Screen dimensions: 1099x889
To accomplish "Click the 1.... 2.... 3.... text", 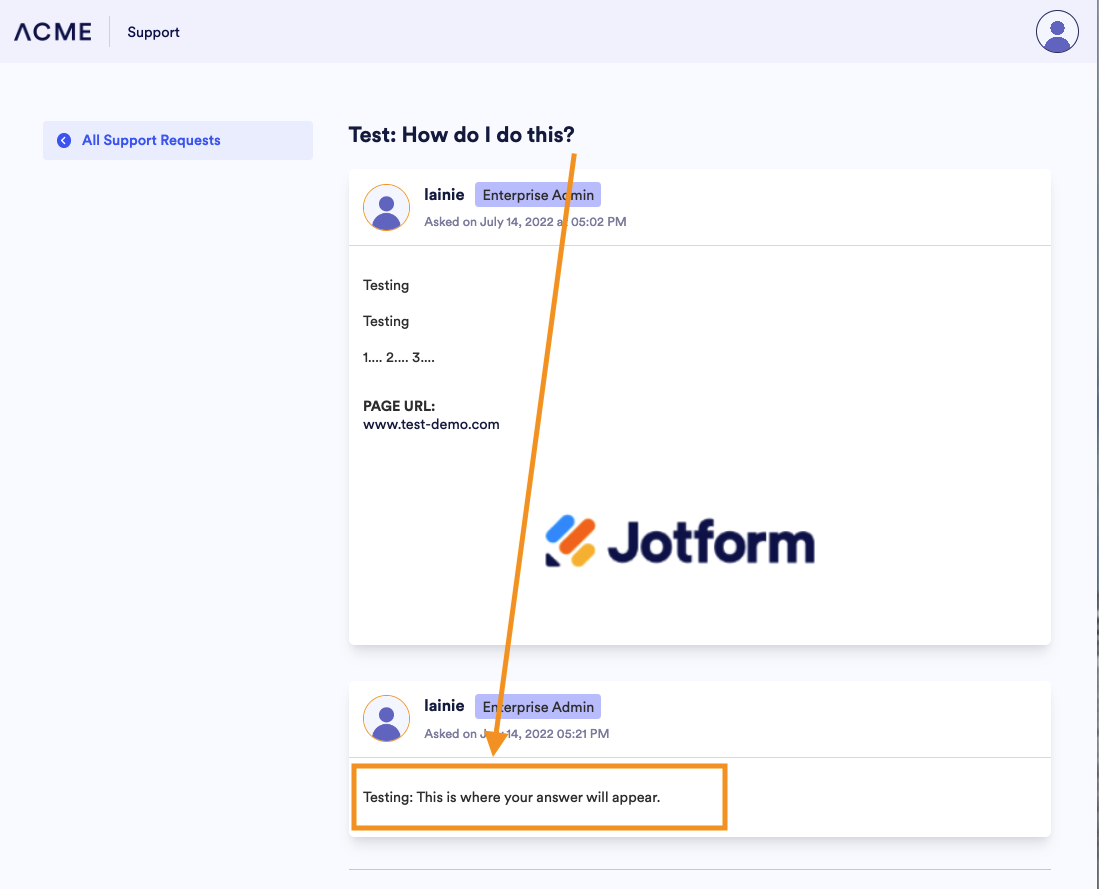I will click(398, 358).
